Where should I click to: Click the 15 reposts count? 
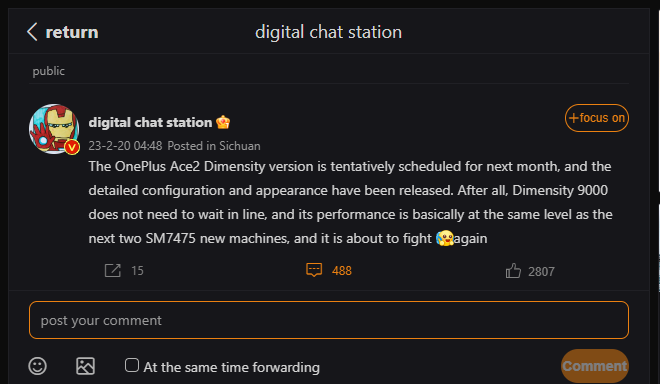[x=137, y=270]
